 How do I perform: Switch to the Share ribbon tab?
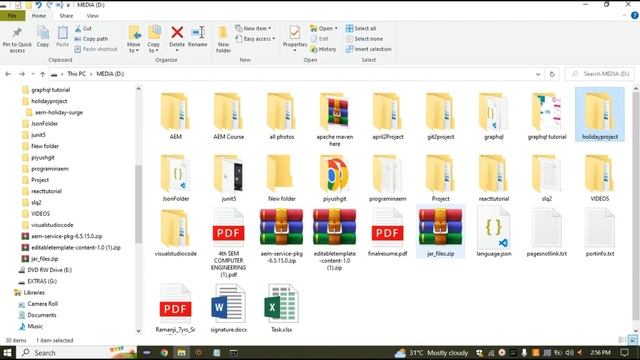pyautogui.click(x=66, y=16)
